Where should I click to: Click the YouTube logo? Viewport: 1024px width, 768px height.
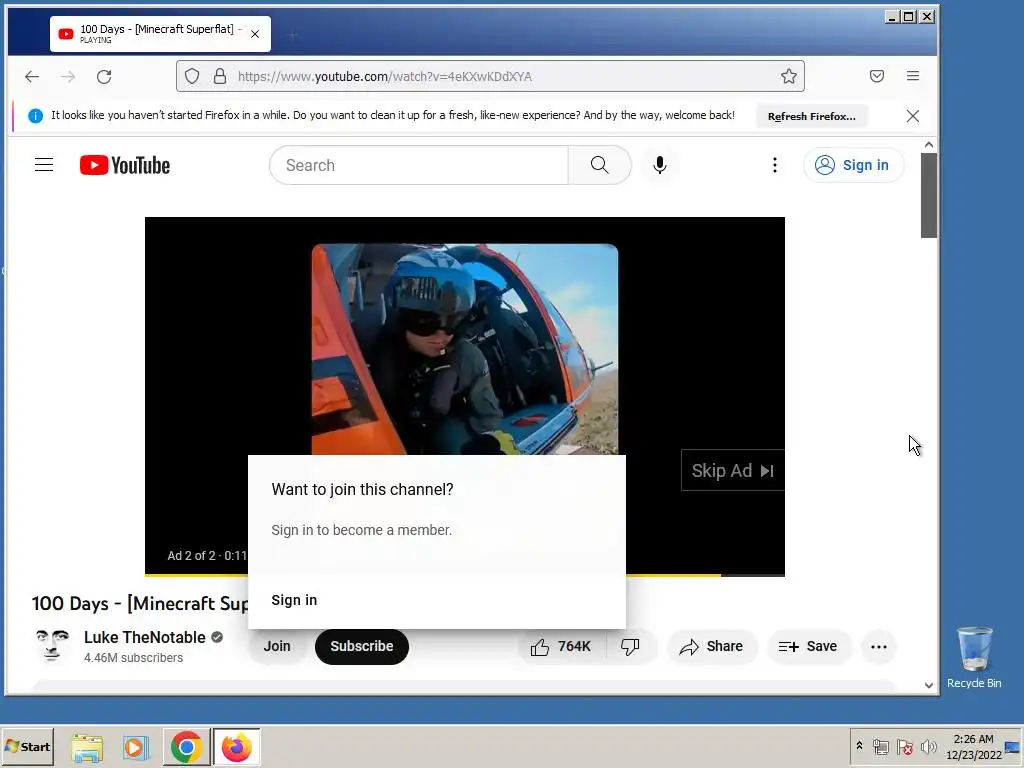[x=125, y=165]
